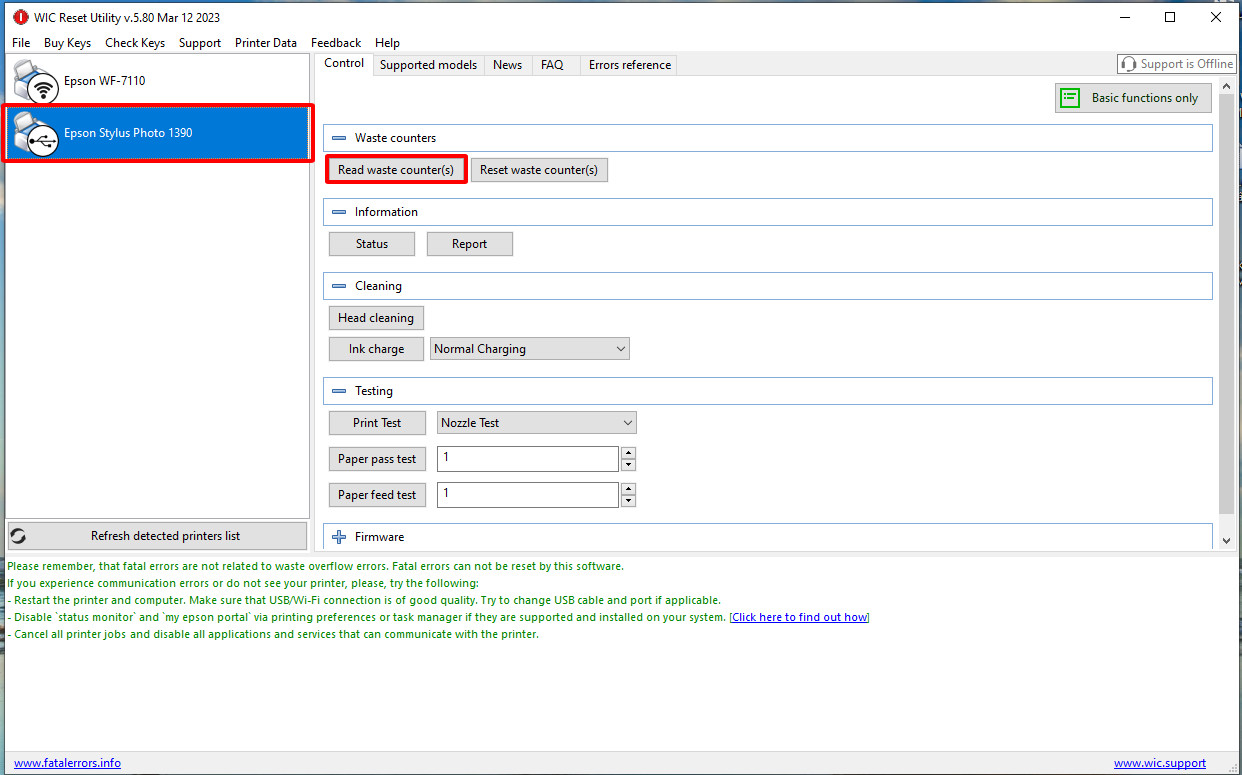Click the headset Support is Offline icon
The width and height of the screenshot is (1242, 775).
(x=1129, y=64)
